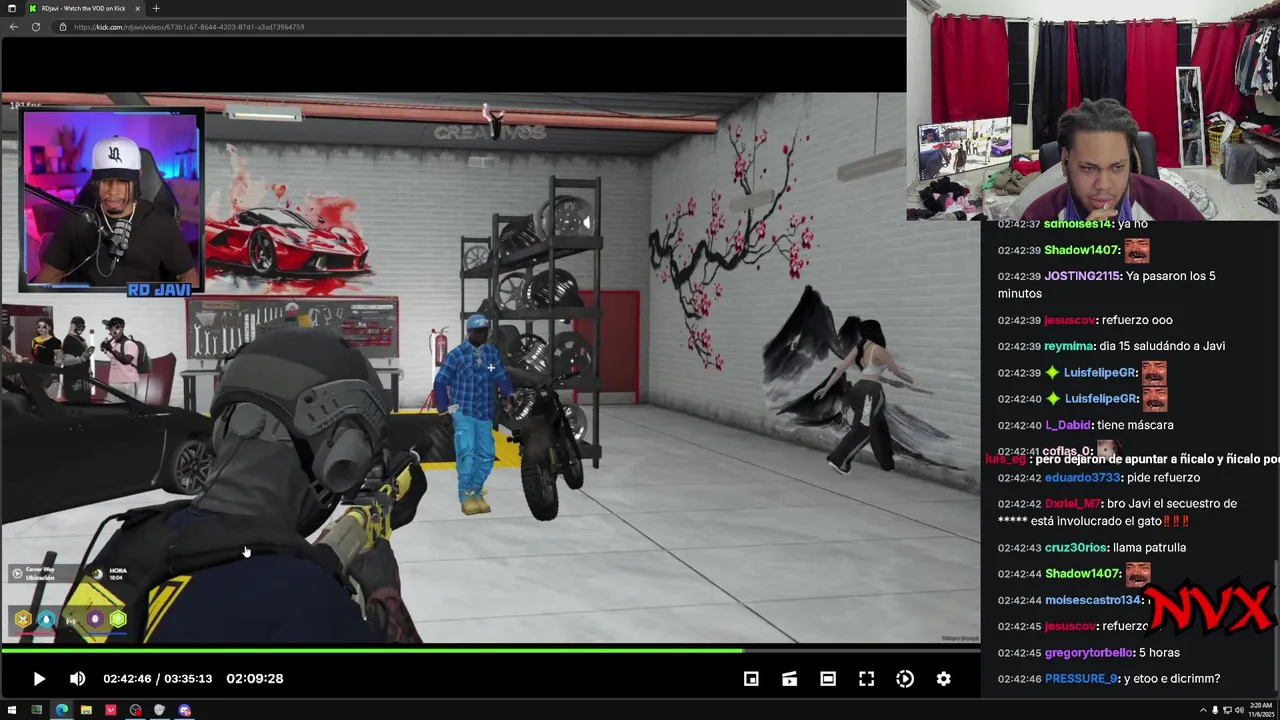
Task: Close the RDjavi Kick browser tab
Action: (x=137, y=8)
